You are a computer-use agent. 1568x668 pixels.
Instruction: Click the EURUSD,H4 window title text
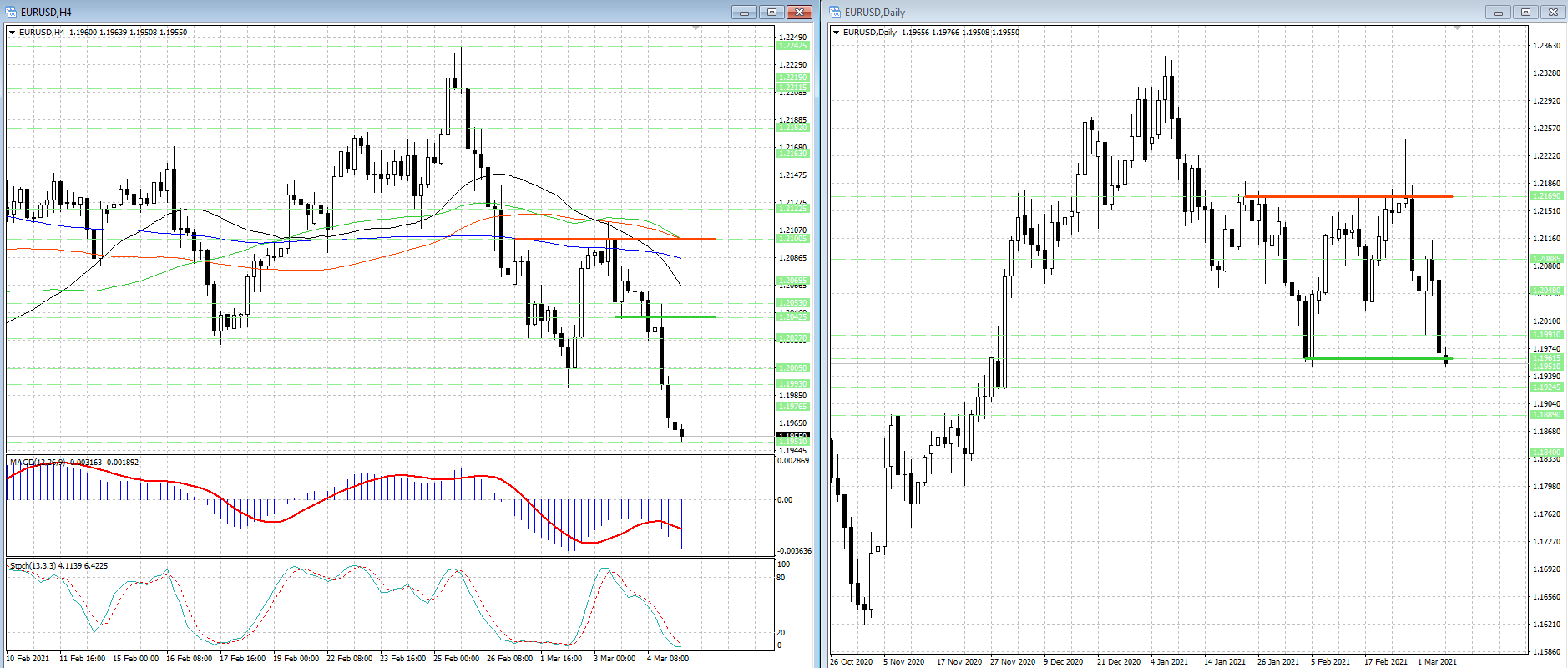click(x=46, y=13)
